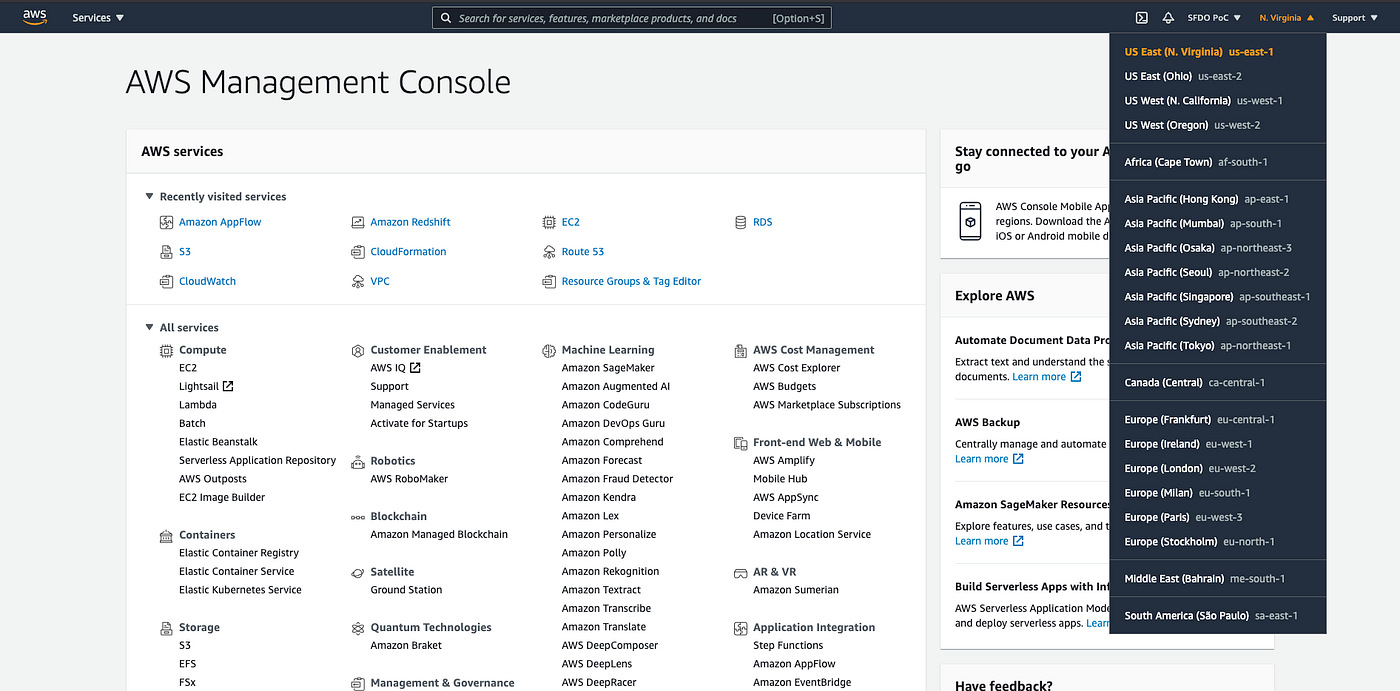
Task: Open Elastic Beanstalk link
Action: pos(218,442)
